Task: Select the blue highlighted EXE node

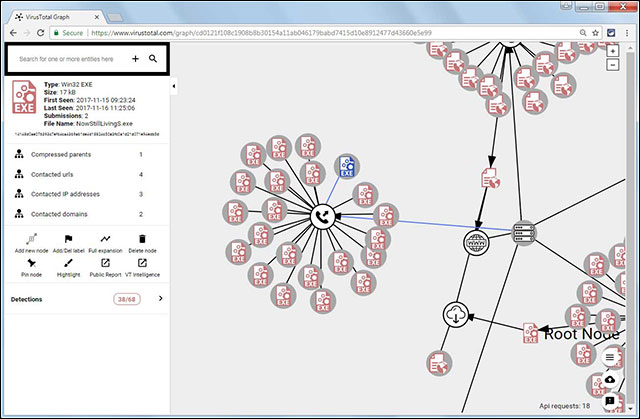Action: (x=347, y=166)
